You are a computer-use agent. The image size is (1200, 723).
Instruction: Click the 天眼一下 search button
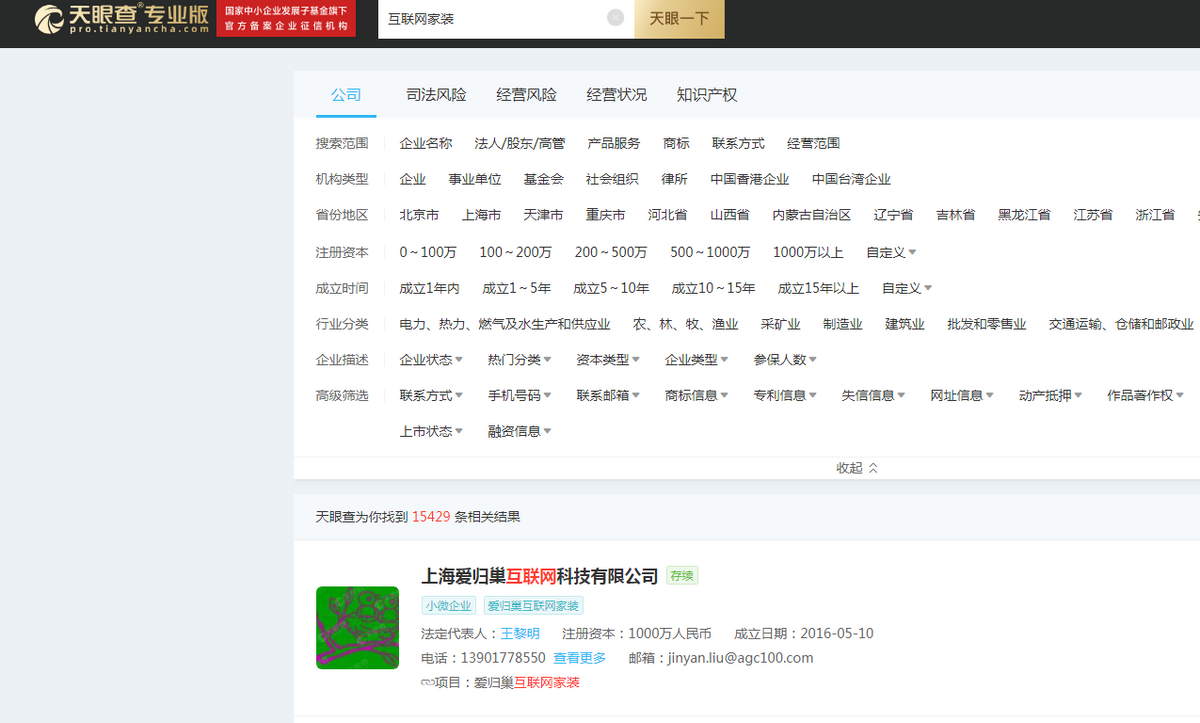tap(679, 18)
